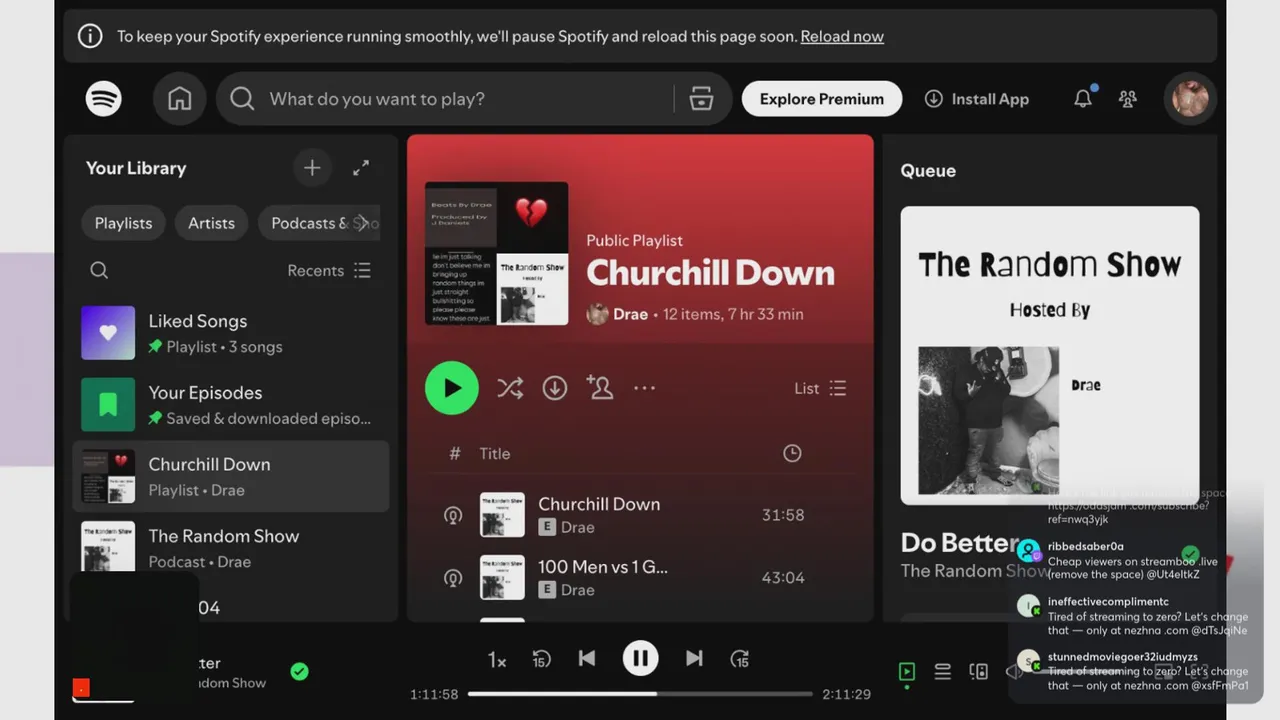Click the Do Better title in queue
Image resolution: width=1280 pixels, height=720 pixels.
pyautogui.click(x=958, y=543)
